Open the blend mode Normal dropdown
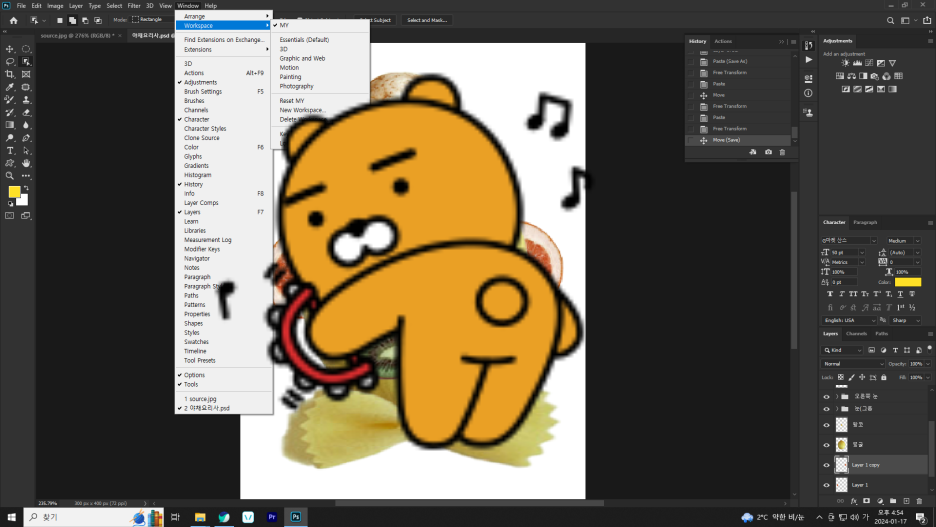Viewport: 936px width, 527px height. (x=853, y=363)
